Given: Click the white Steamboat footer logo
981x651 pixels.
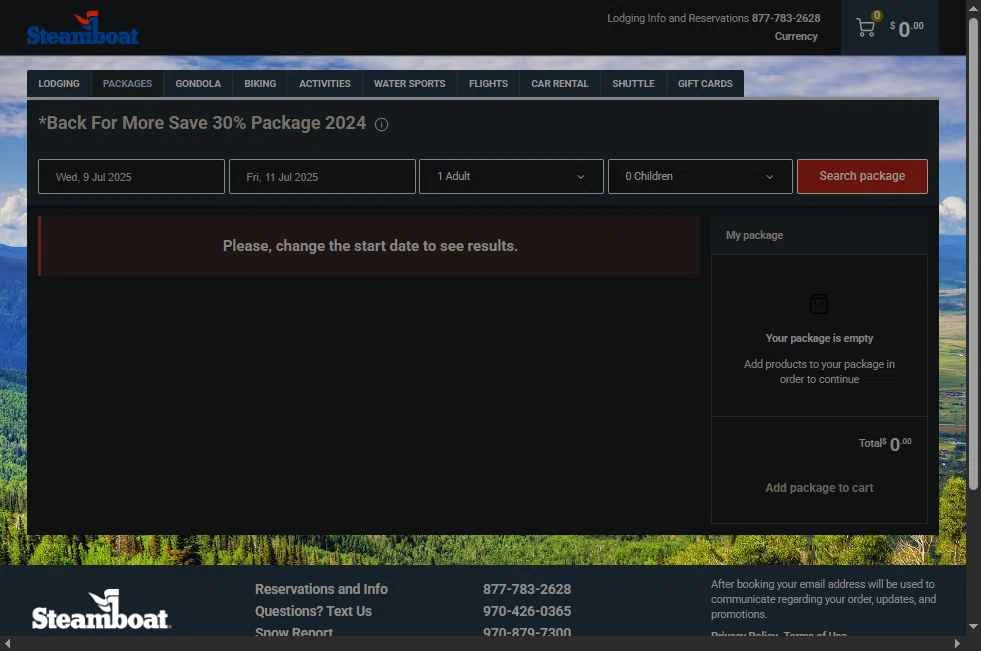Looking at the screenshot, I should (101, 609).
